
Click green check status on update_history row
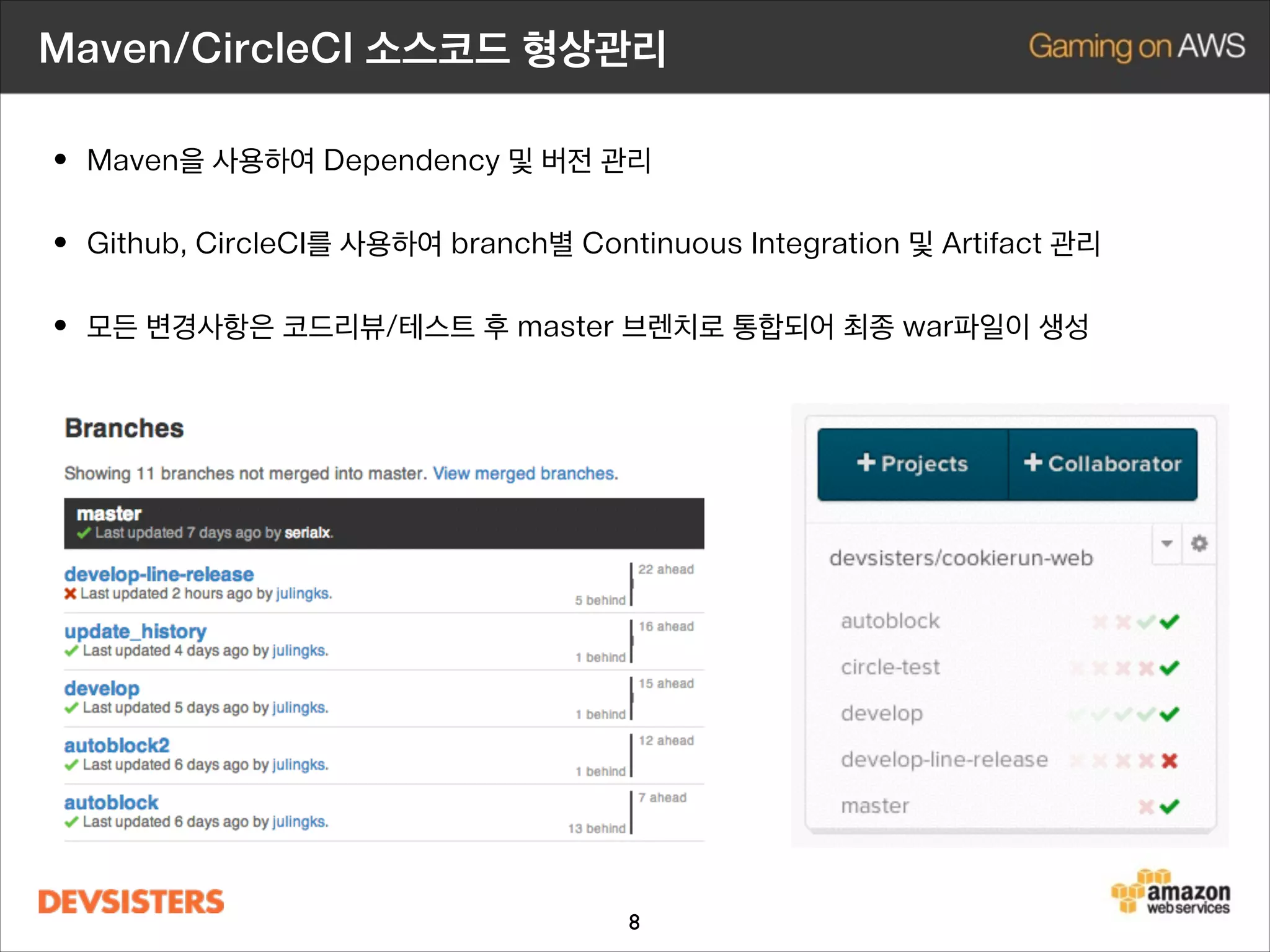click(x=71, y=651)
